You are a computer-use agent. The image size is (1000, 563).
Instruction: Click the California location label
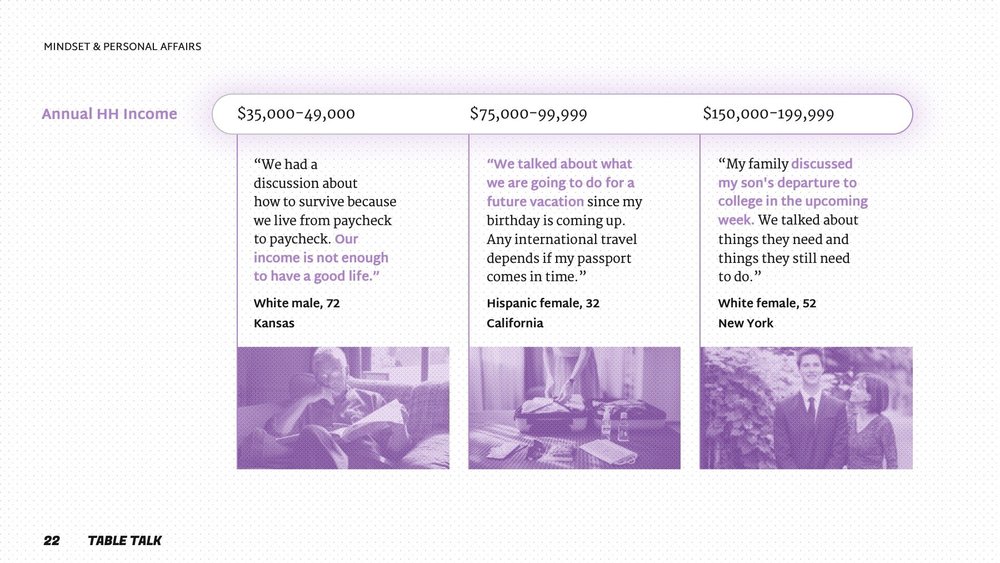pyautogui.click(x=515, y=323)
